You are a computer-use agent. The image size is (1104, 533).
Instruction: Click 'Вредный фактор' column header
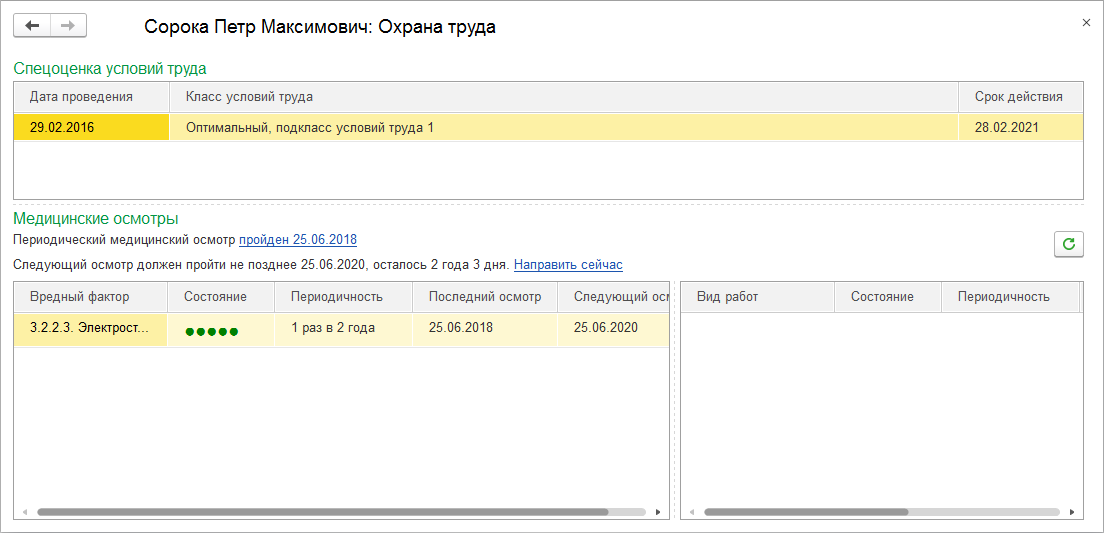point(80,297)
